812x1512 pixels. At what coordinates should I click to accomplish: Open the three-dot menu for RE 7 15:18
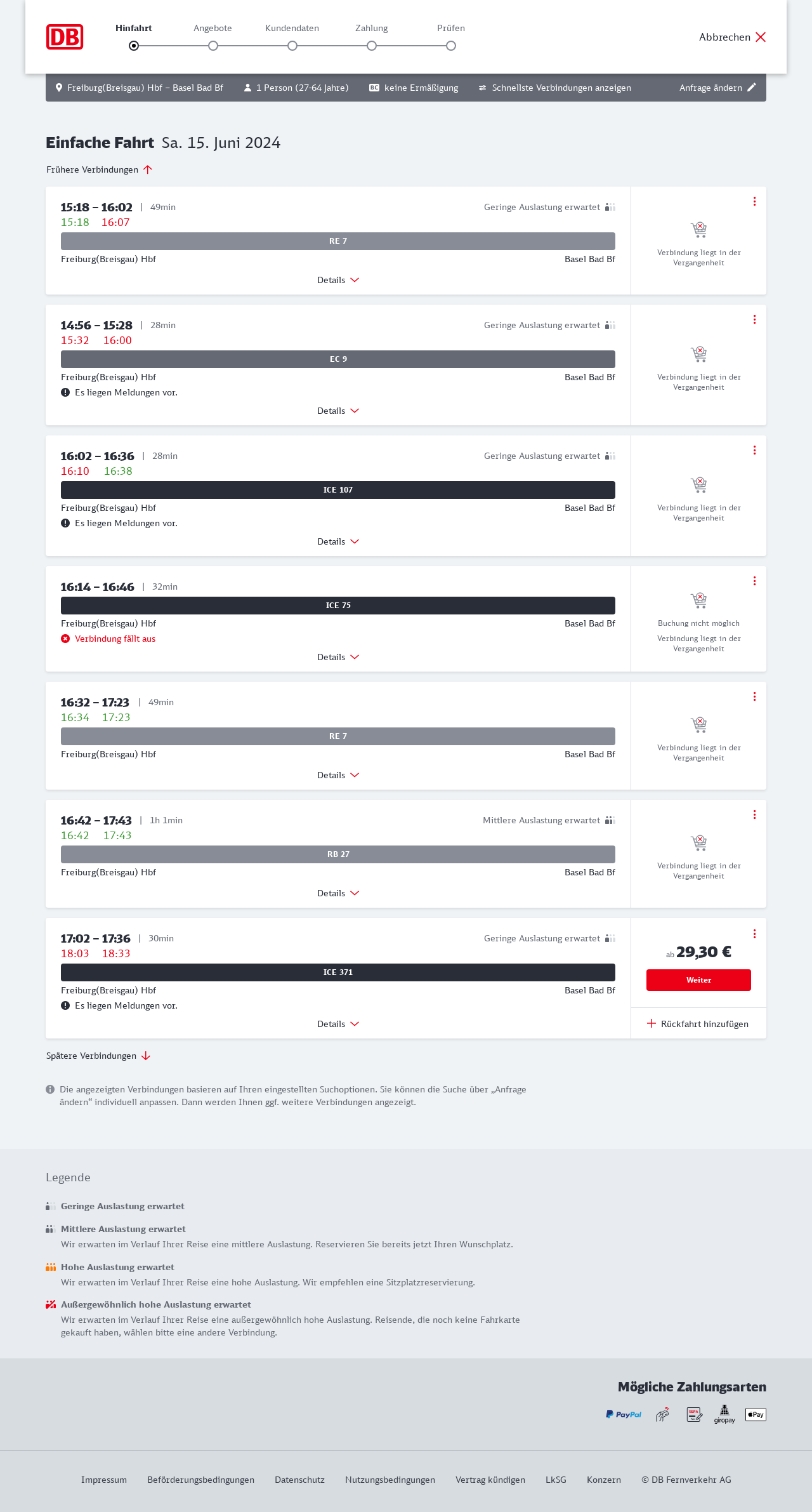[754, 201]
